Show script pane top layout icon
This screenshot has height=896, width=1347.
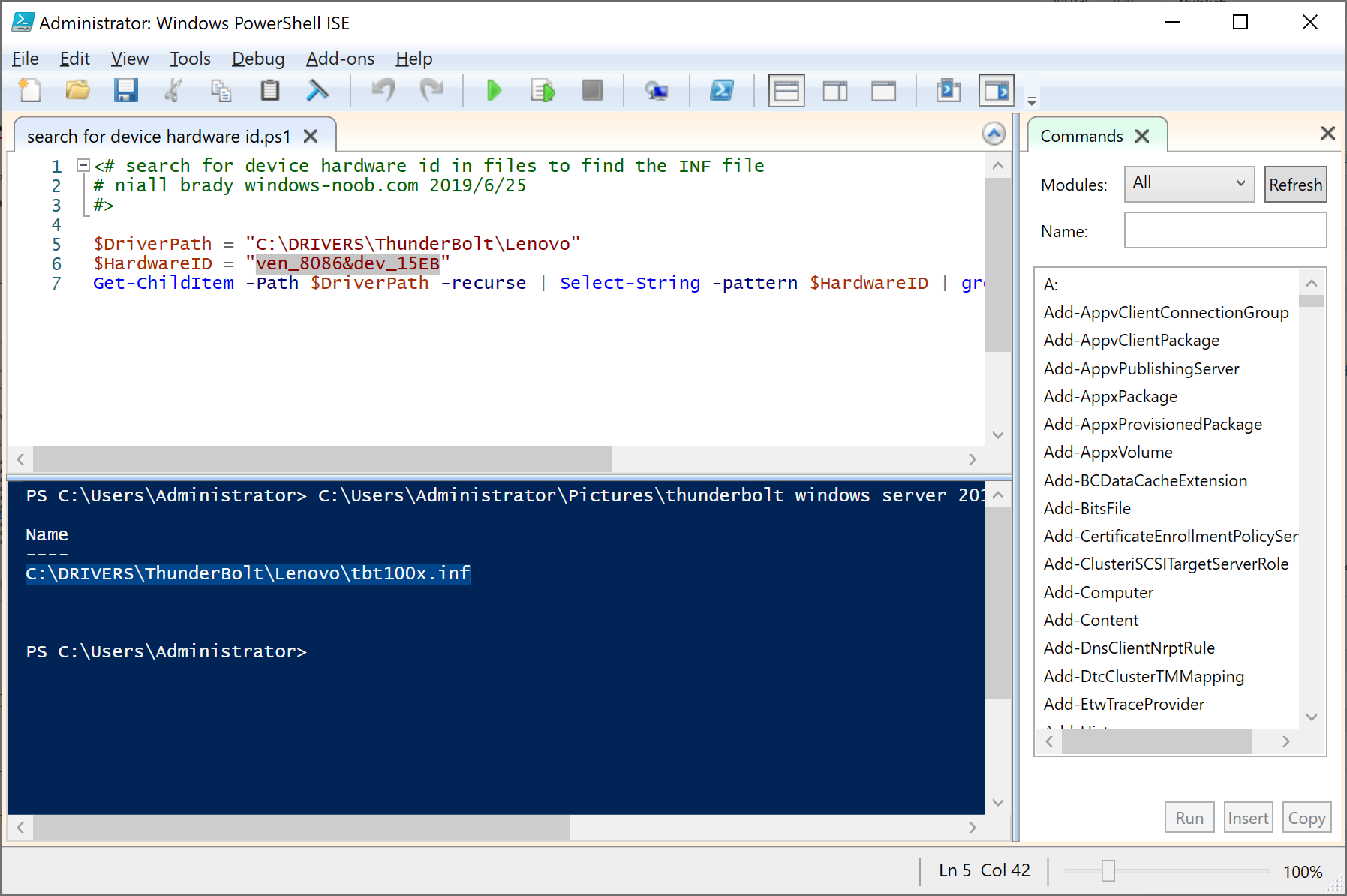coord(786,91)
